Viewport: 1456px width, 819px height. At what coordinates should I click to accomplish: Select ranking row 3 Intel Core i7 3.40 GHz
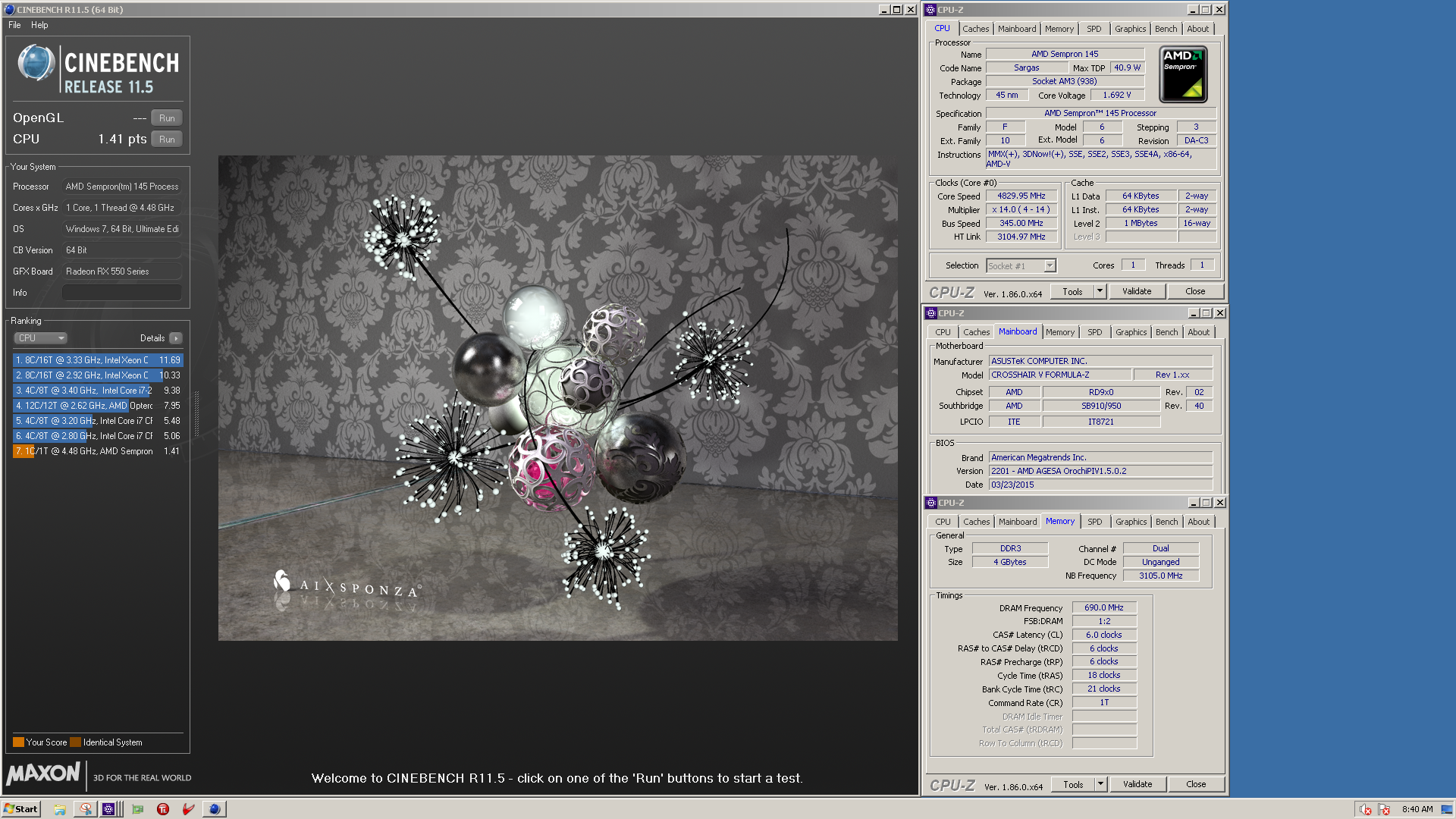(x=98, y=391)
